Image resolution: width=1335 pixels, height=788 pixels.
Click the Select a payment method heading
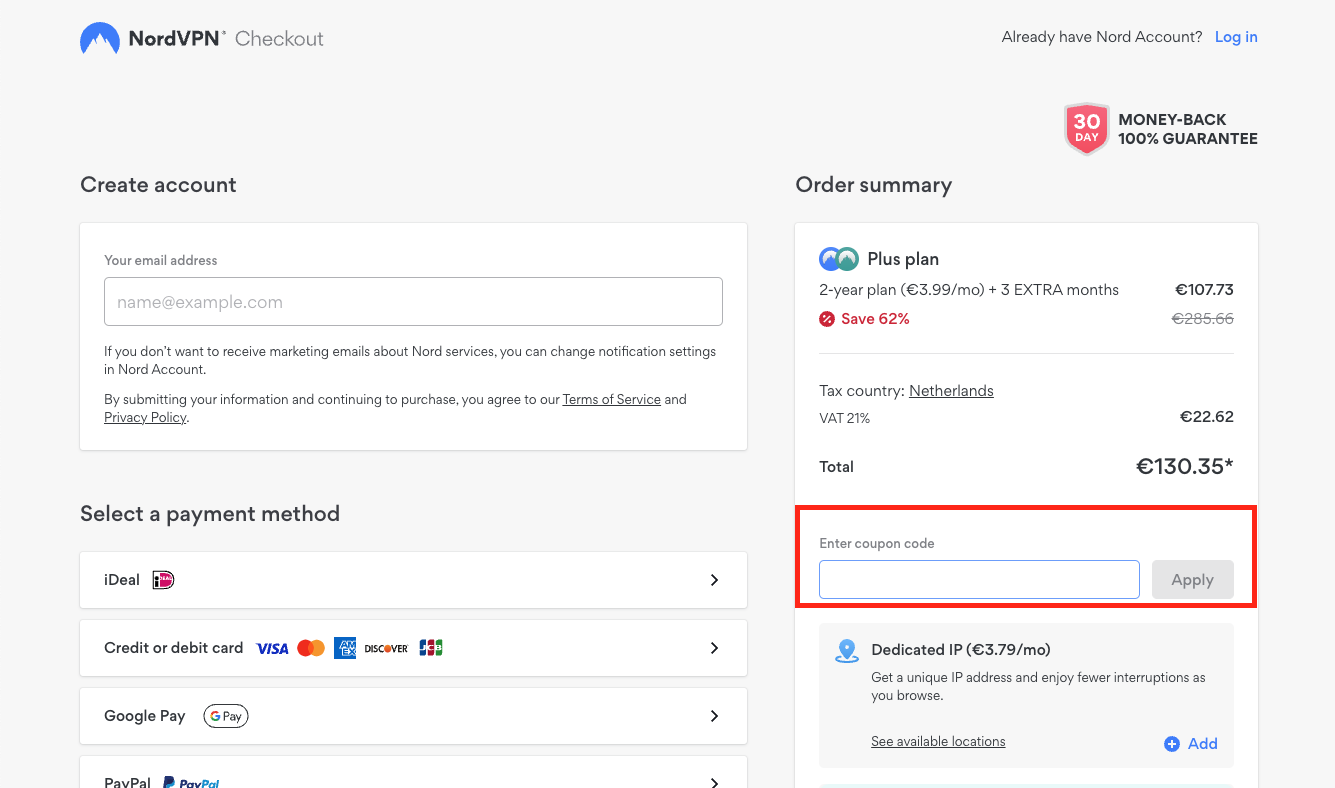tap(210, 514)
